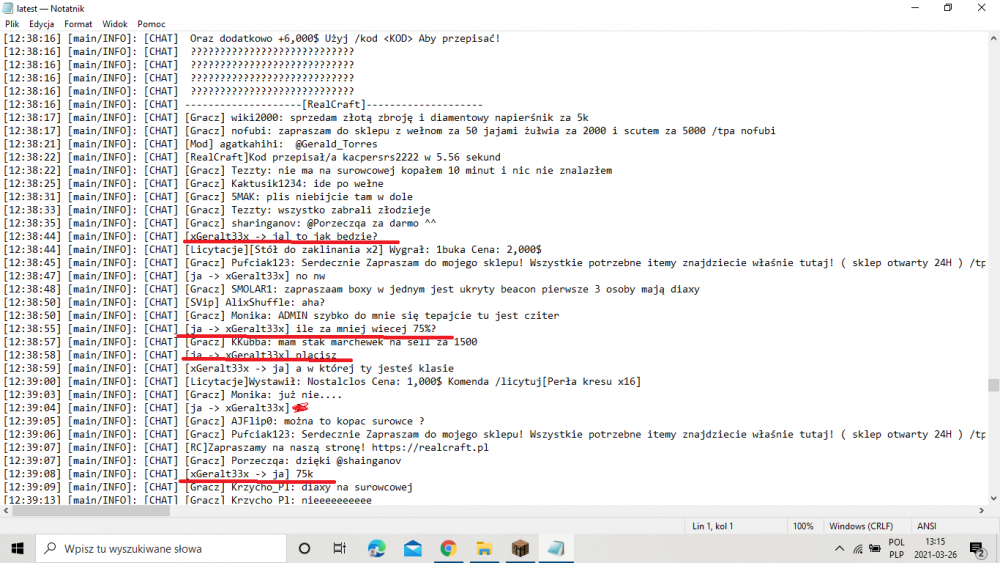
Task: Click the vertical scrollbar thumb
Action: pyautogui.click(x=993, y=385)
